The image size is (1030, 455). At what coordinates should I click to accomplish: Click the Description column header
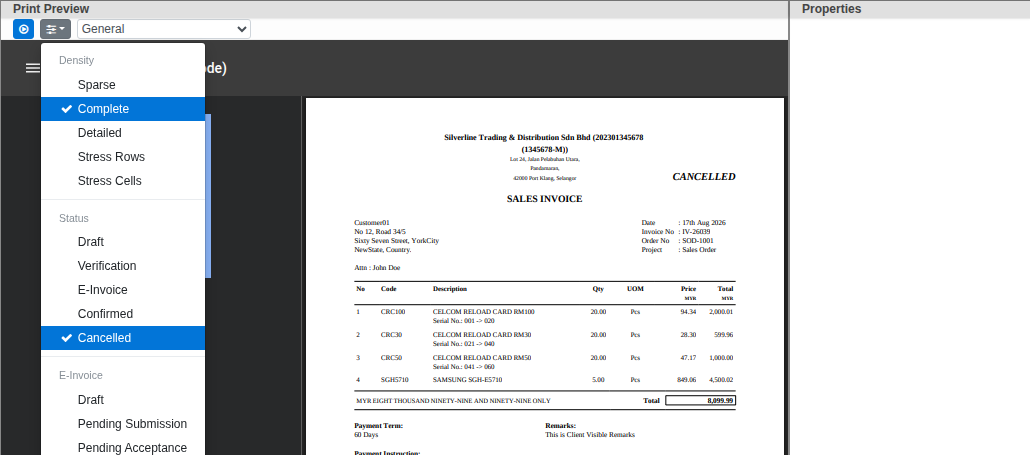(450, 289)
